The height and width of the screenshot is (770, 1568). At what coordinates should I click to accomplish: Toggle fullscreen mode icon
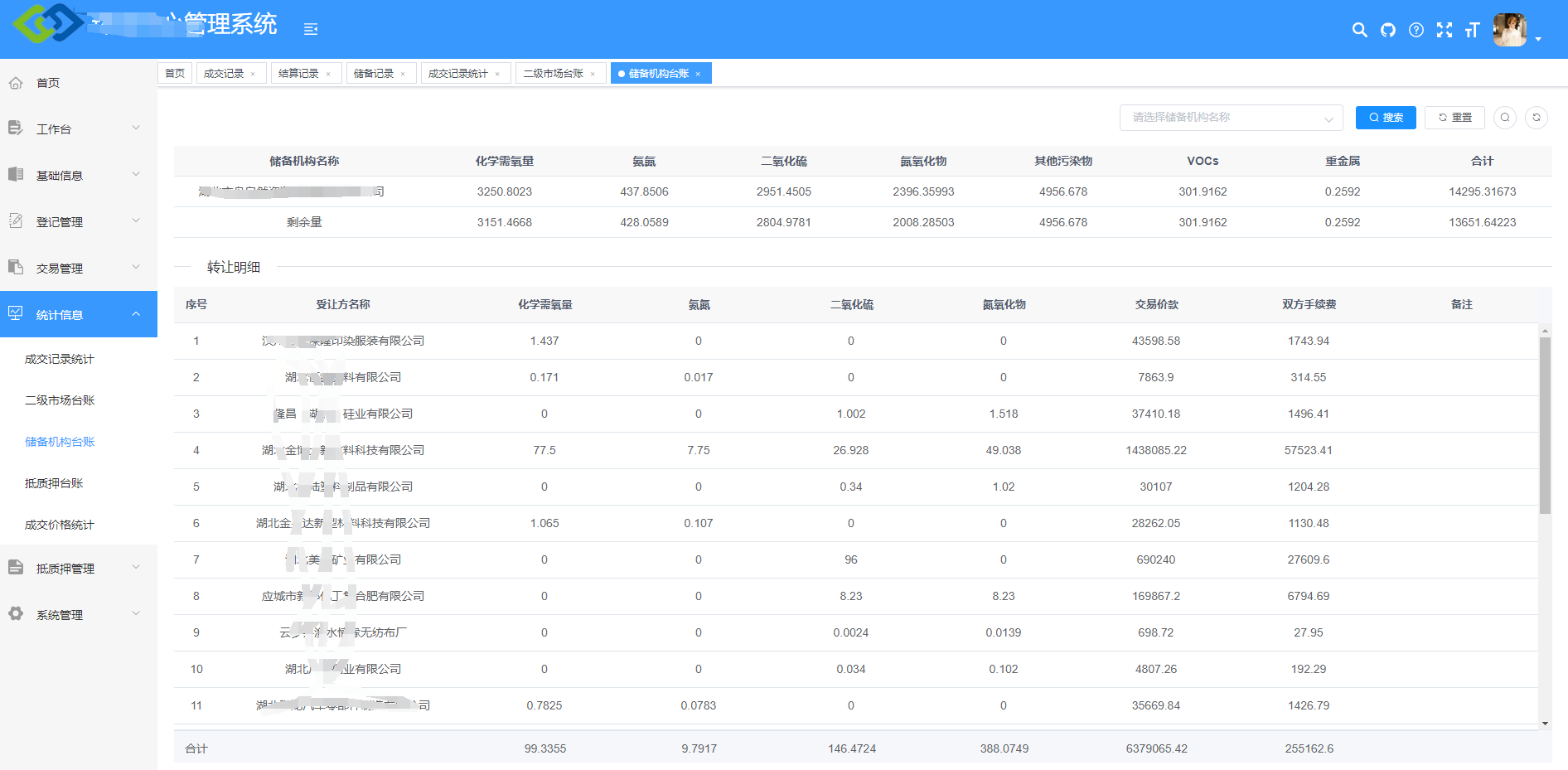1445,30
